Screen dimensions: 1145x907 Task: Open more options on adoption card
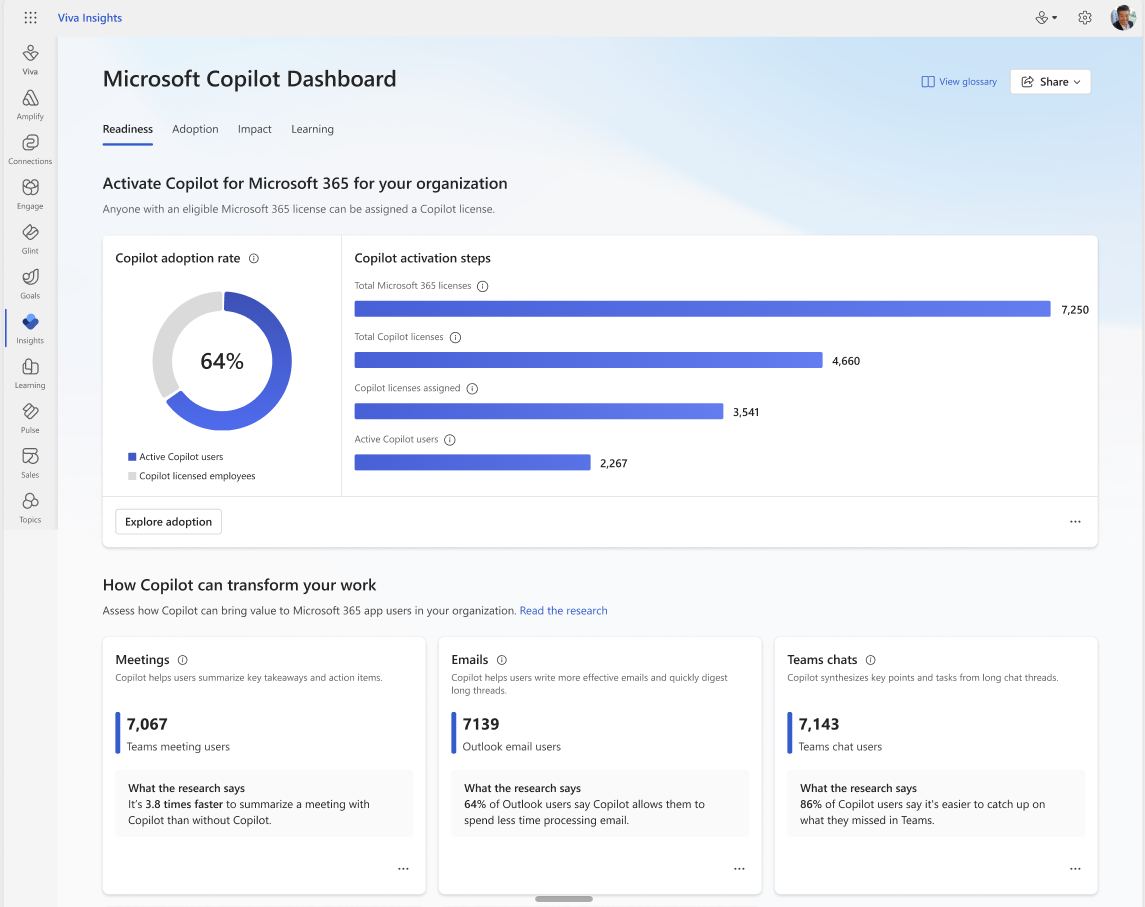tap(1075, 522)
